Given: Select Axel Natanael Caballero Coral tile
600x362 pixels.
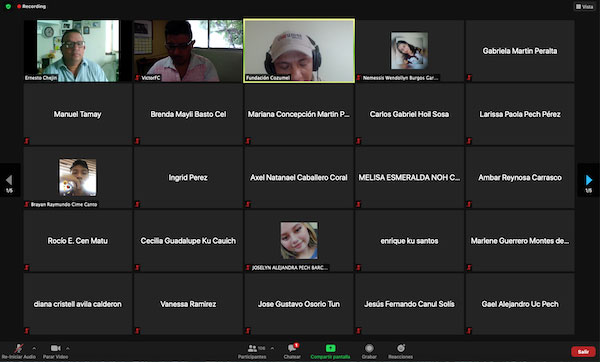Looking at the screenshot, I should click(x=299, y=177).
